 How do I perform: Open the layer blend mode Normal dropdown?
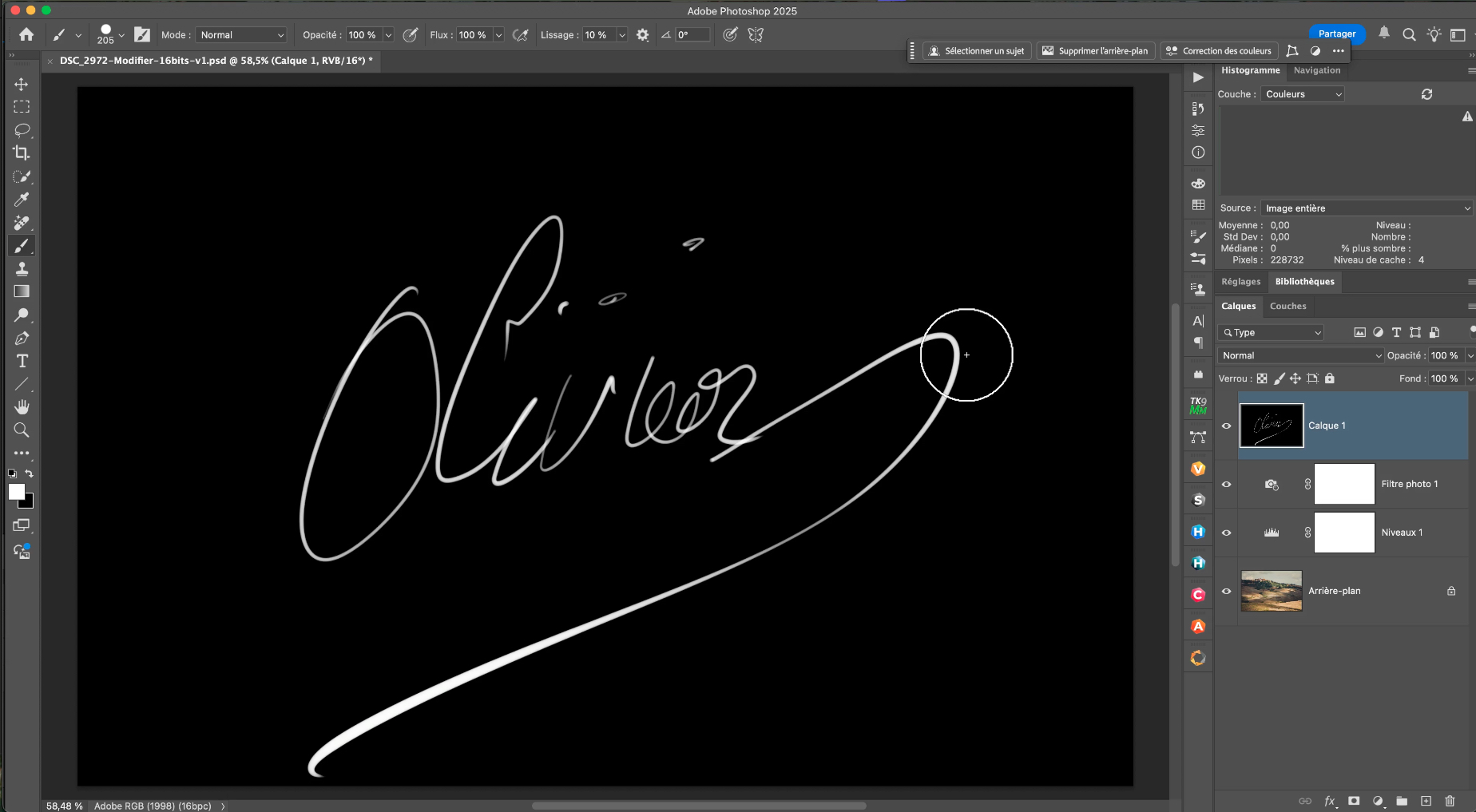tap(1300, 356)
